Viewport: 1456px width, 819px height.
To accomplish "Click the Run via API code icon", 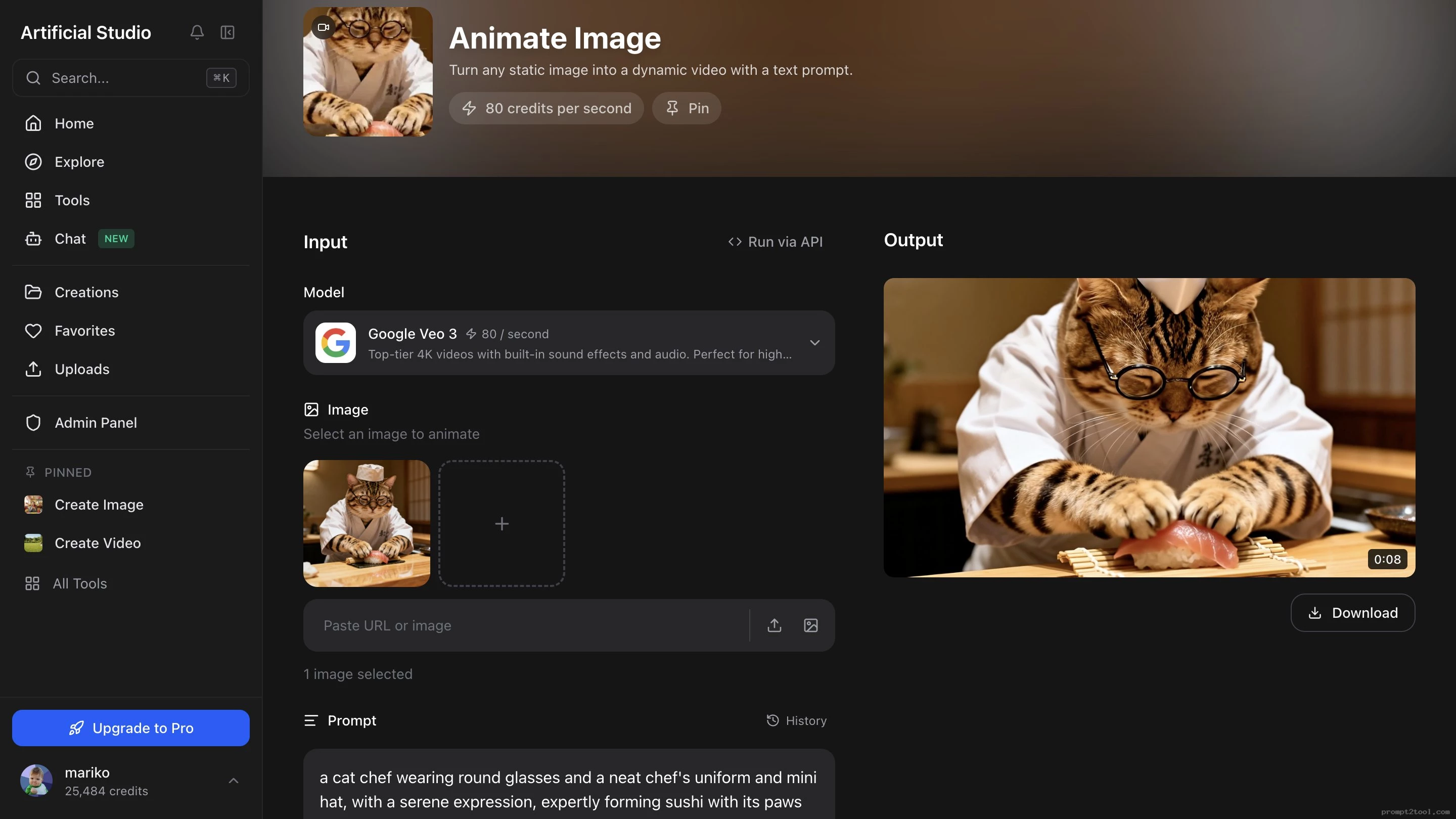I will point(734,242).
